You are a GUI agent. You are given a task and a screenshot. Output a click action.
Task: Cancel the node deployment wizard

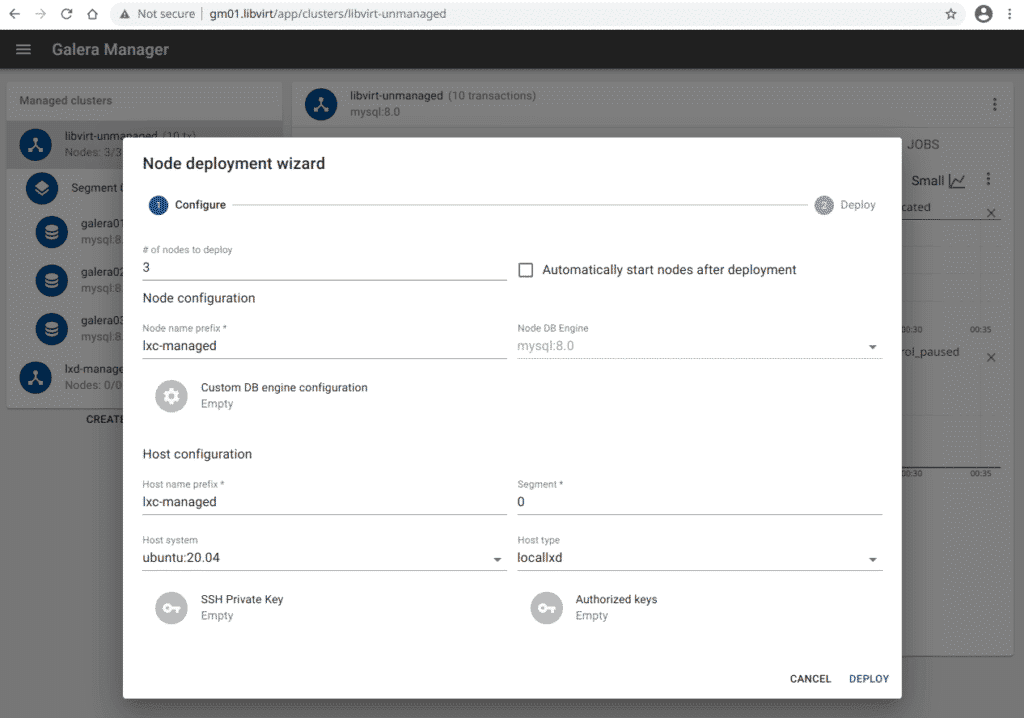[x=810, y=679]
